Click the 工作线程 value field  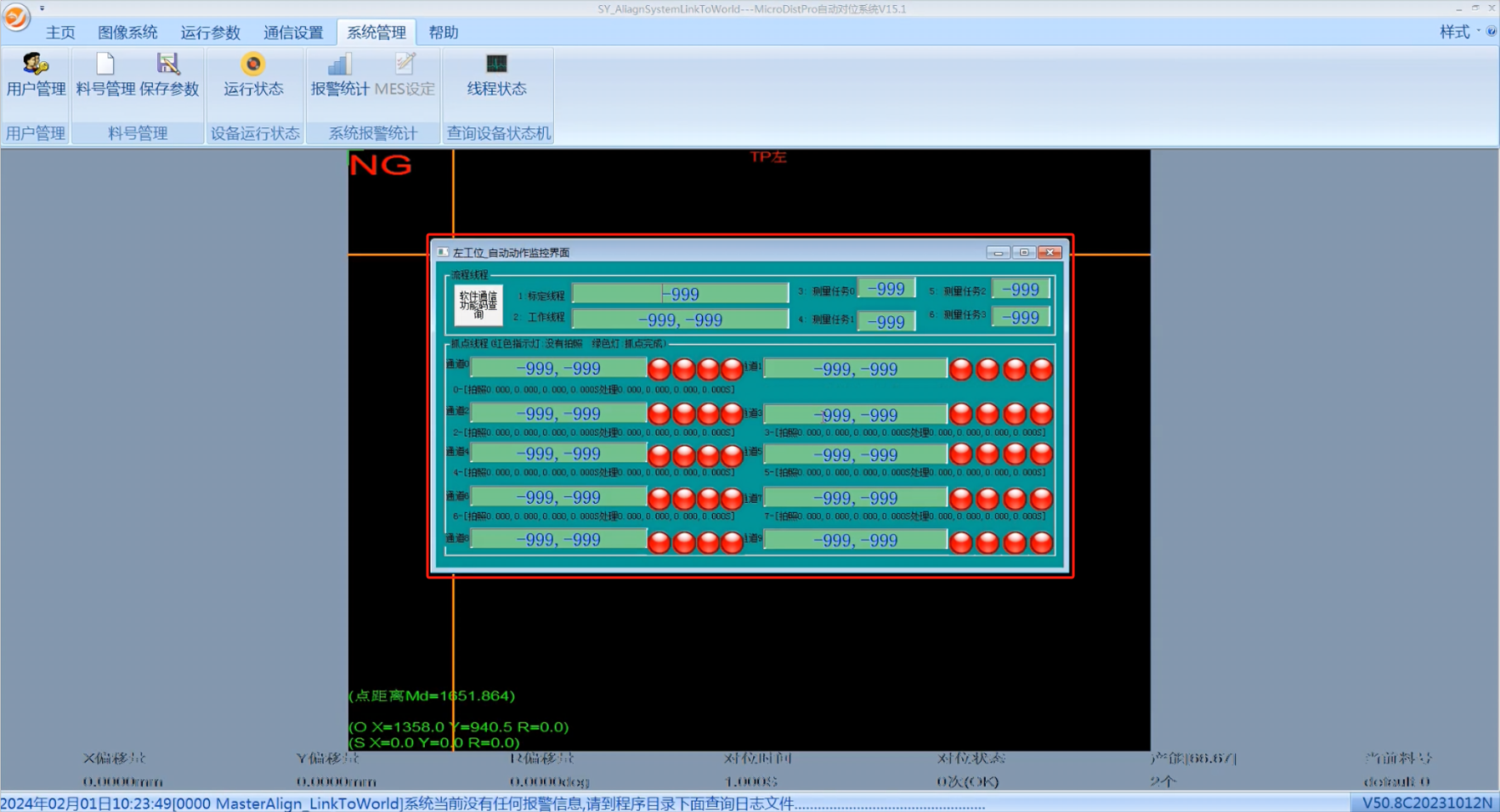(680, 319)
